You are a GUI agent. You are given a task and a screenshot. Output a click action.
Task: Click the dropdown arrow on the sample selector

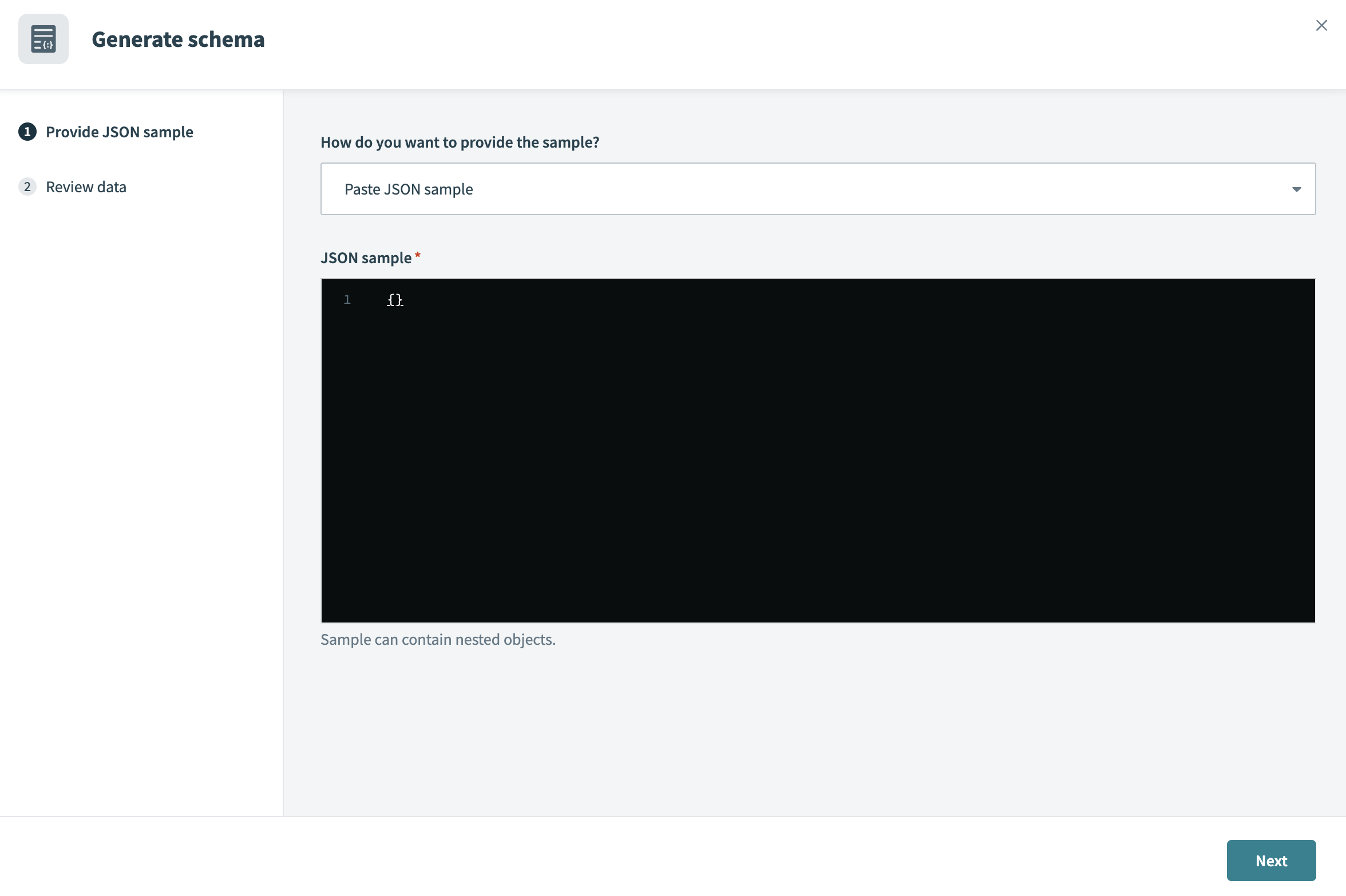(x=1297, y=189)
